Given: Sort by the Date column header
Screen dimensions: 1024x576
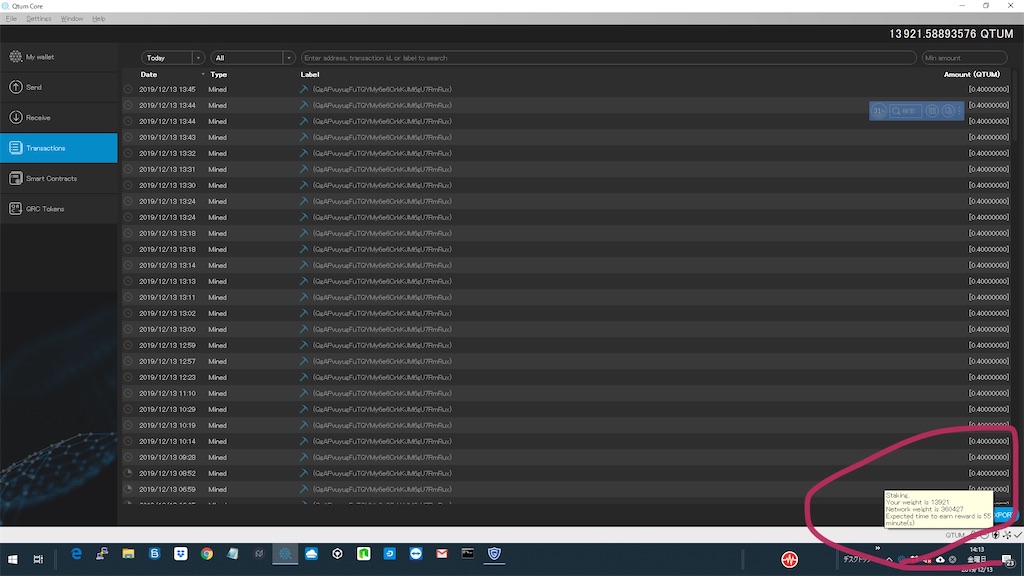Looking at the screenshot, I should (x=149, y=74).
